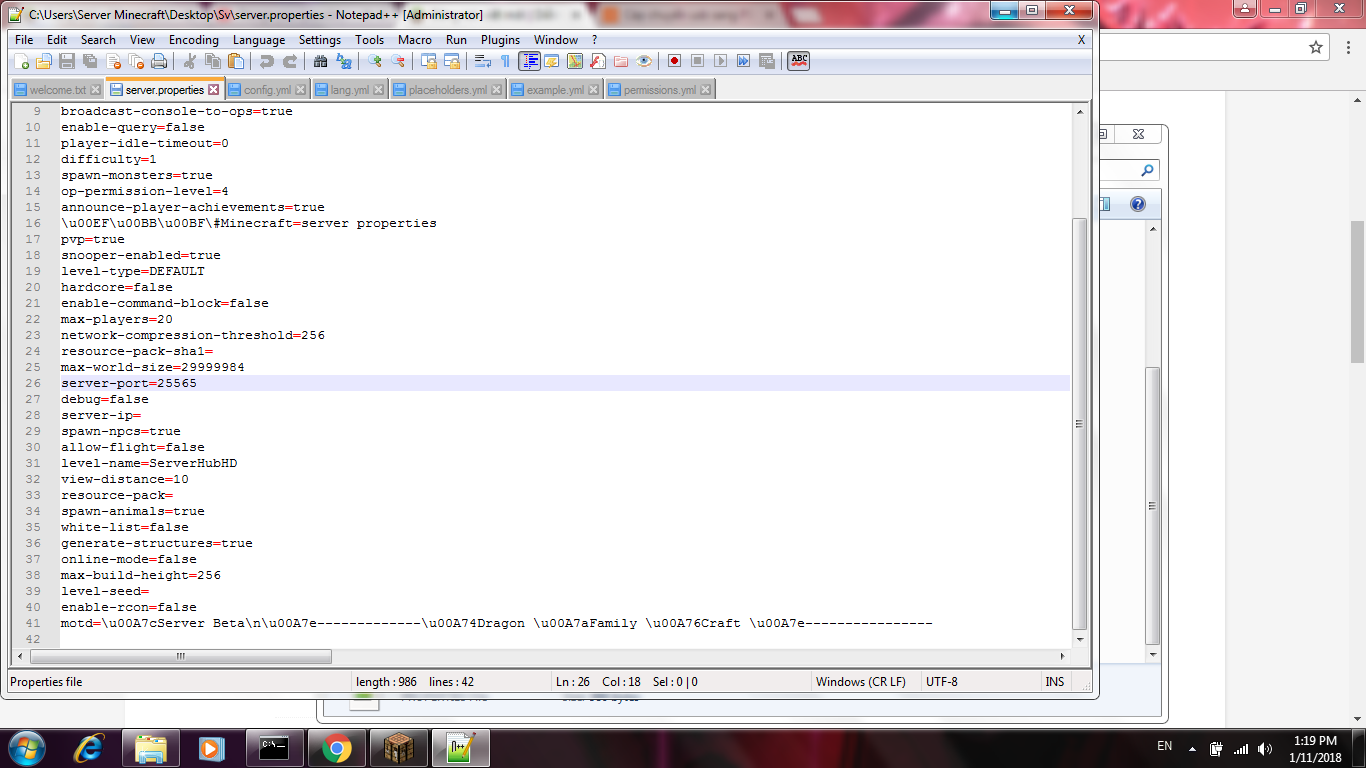Open the Minecraft crafting table taskbar icon

pyautogui.click(x=398, y=748)
